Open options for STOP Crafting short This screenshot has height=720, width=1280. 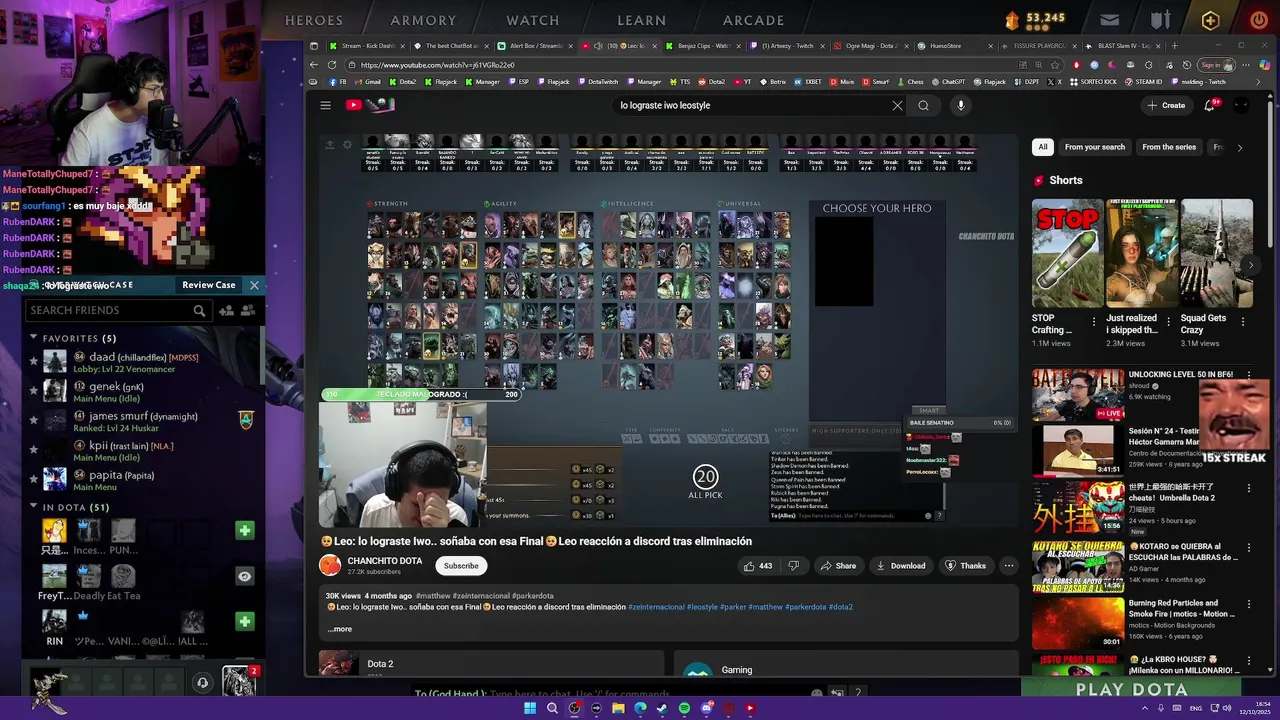coord(1094,322)
